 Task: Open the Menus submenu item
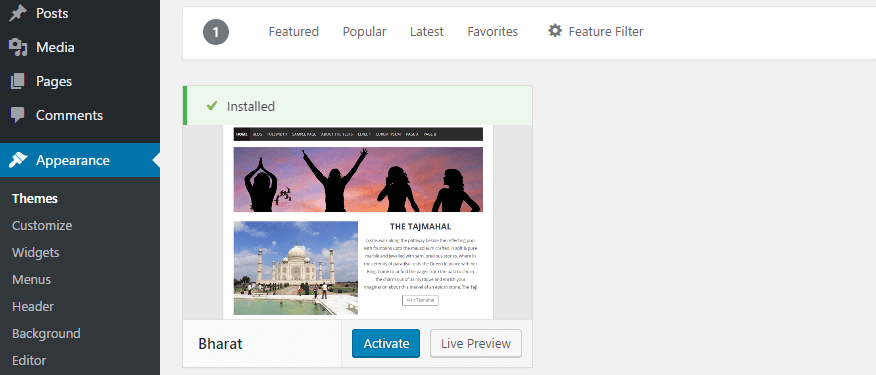coord(31,279)
